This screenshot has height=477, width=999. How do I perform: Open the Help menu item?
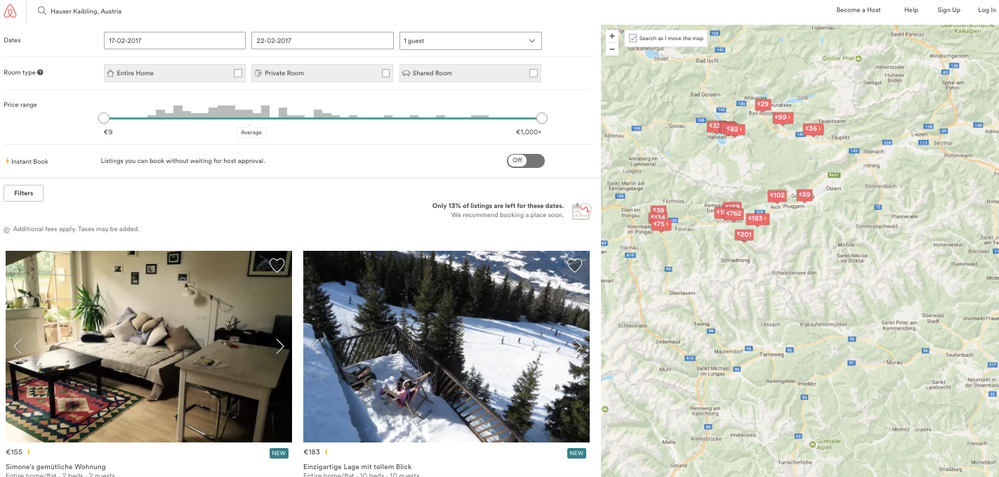[x=911, y=10]
